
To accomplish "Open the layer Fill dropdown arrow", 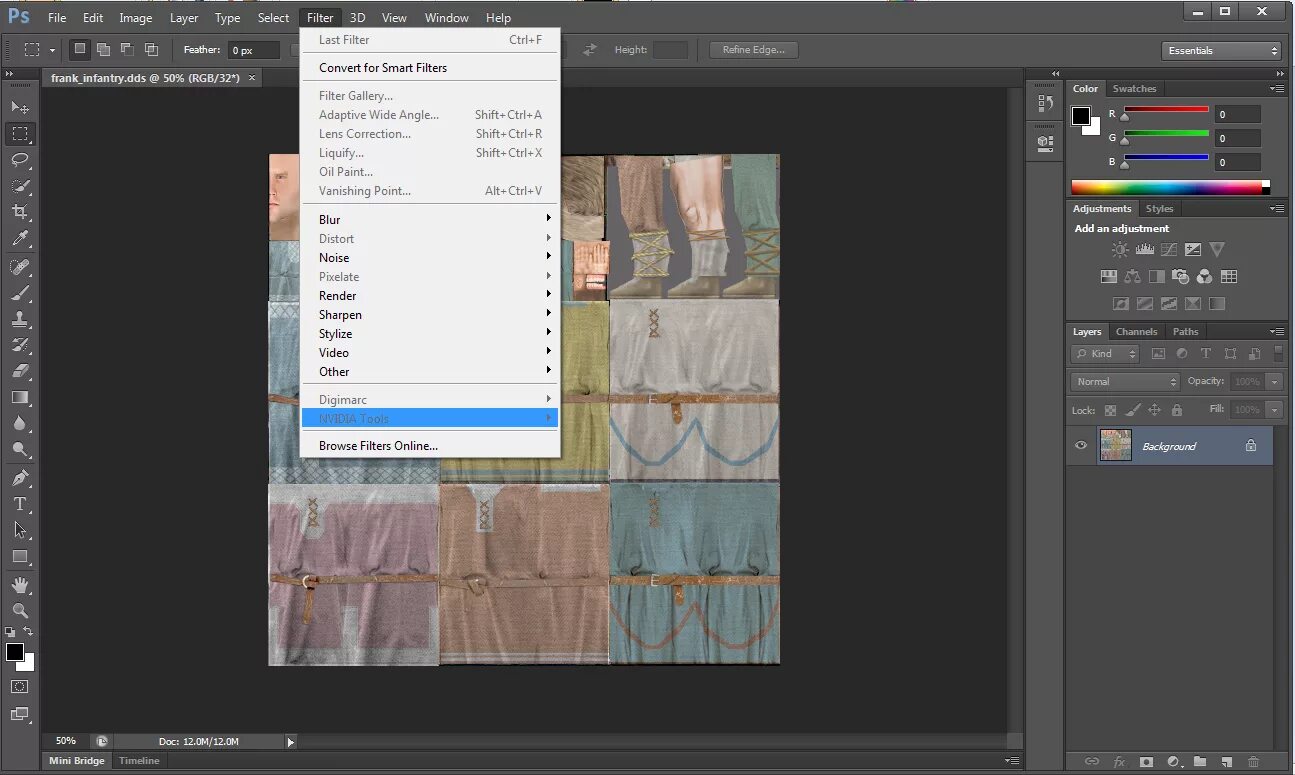I will point(1274,409).
